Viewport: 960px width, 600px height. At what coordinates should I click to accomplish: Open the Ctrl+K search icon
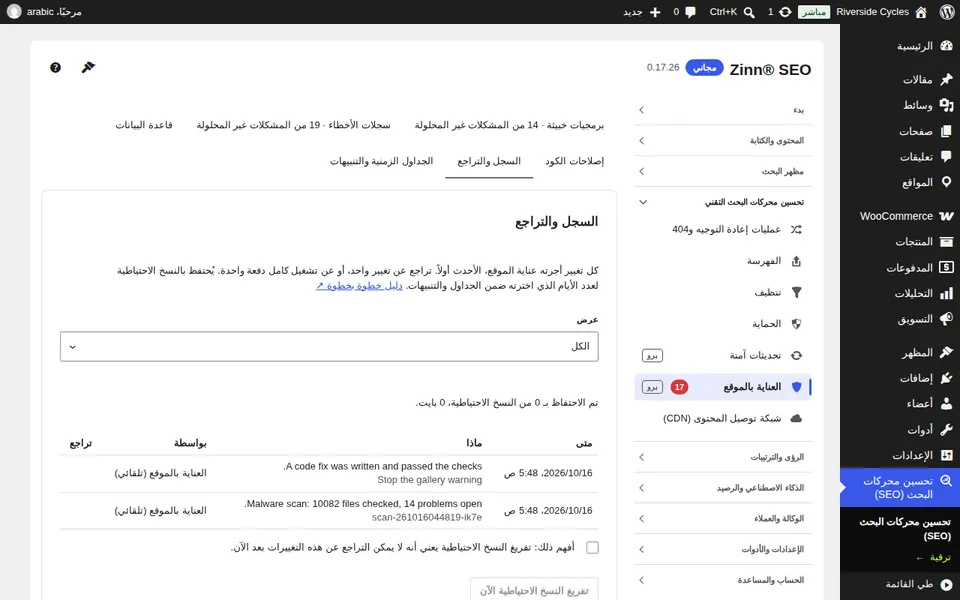pos(749,12)
